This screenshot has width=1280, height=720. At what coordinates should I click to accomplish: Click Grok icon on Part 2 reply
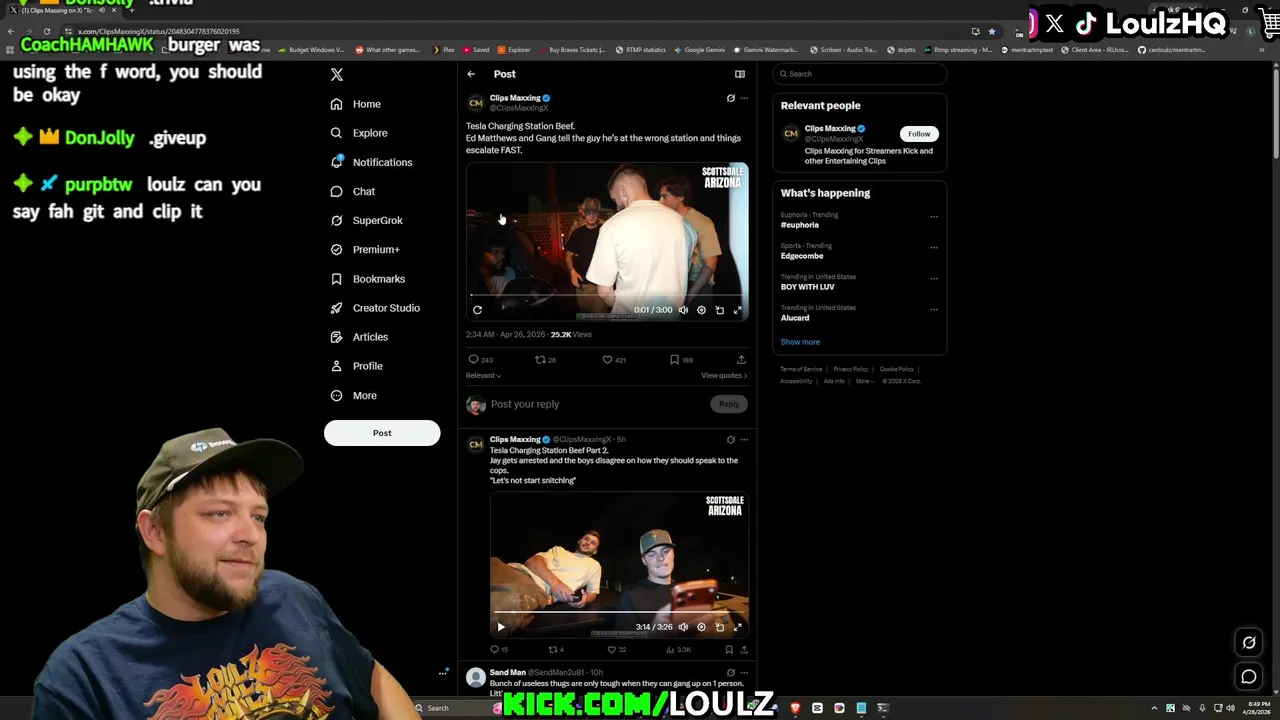coord(730,439)
